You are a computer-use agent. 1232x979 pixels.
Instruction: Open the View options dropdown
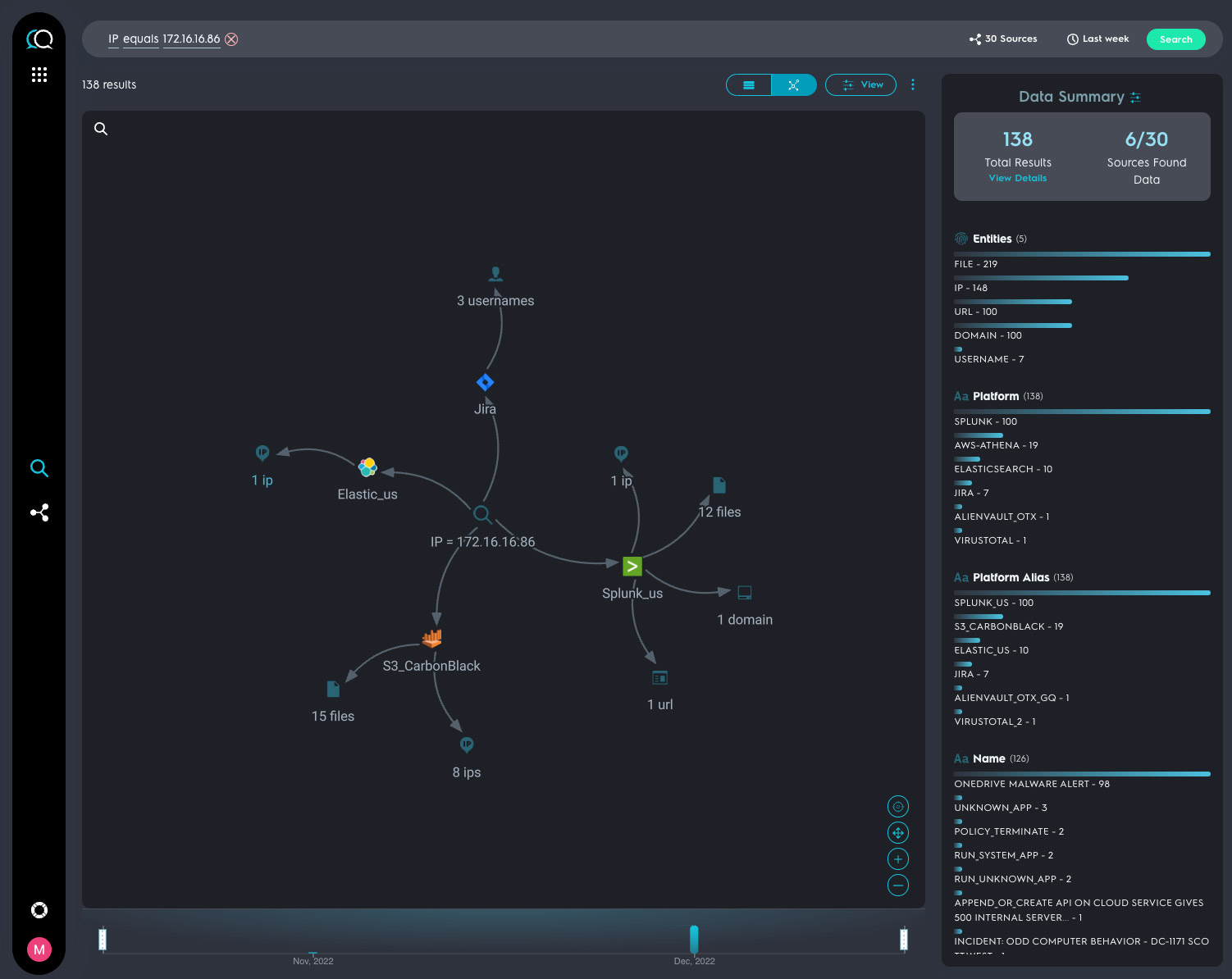point(860,85)
